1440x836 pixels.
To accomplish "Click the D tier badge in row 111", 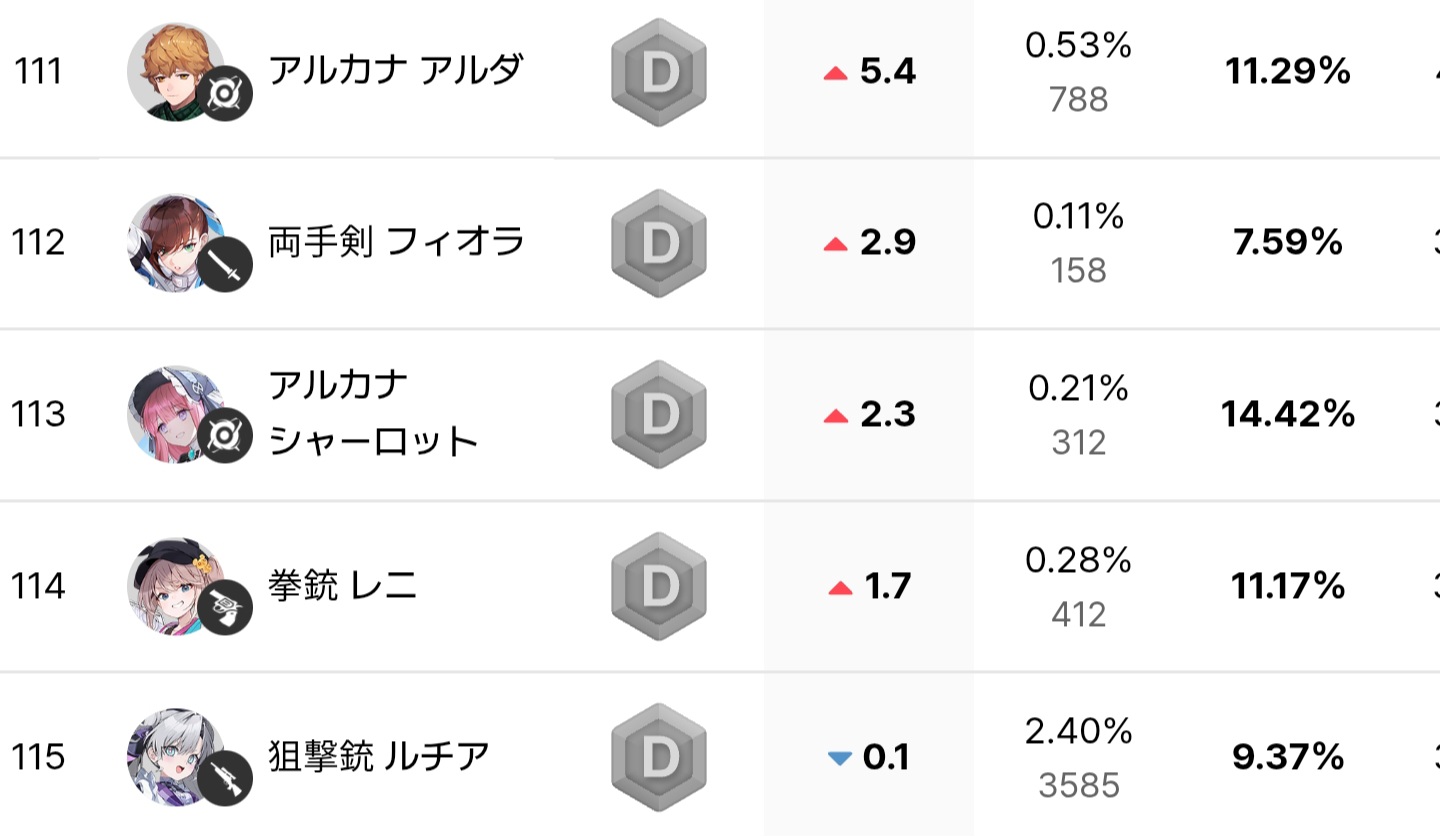I will point(659,72).
